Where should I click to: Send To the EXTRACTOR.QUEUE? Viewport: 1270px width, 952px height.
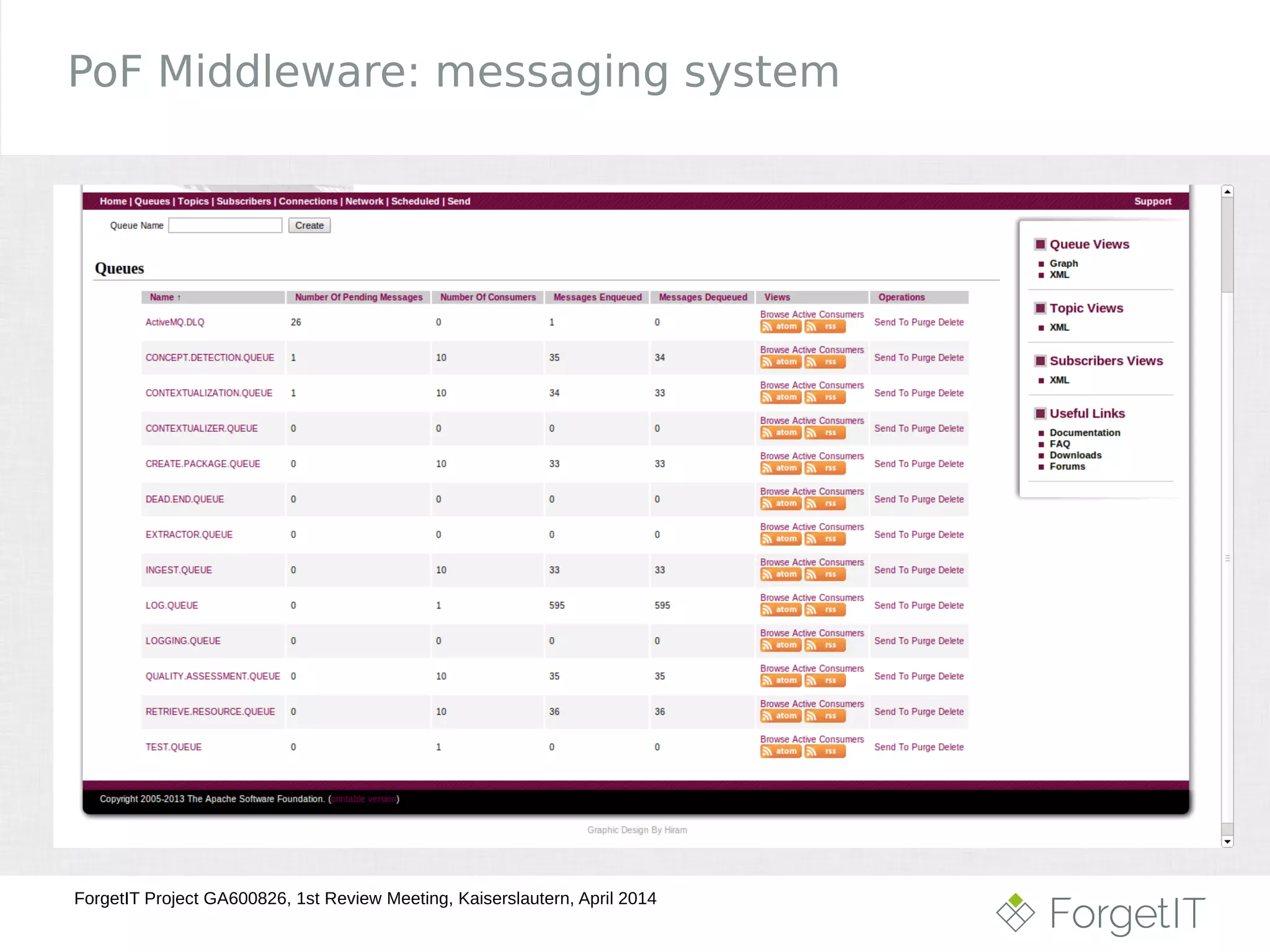pos(891,534)
